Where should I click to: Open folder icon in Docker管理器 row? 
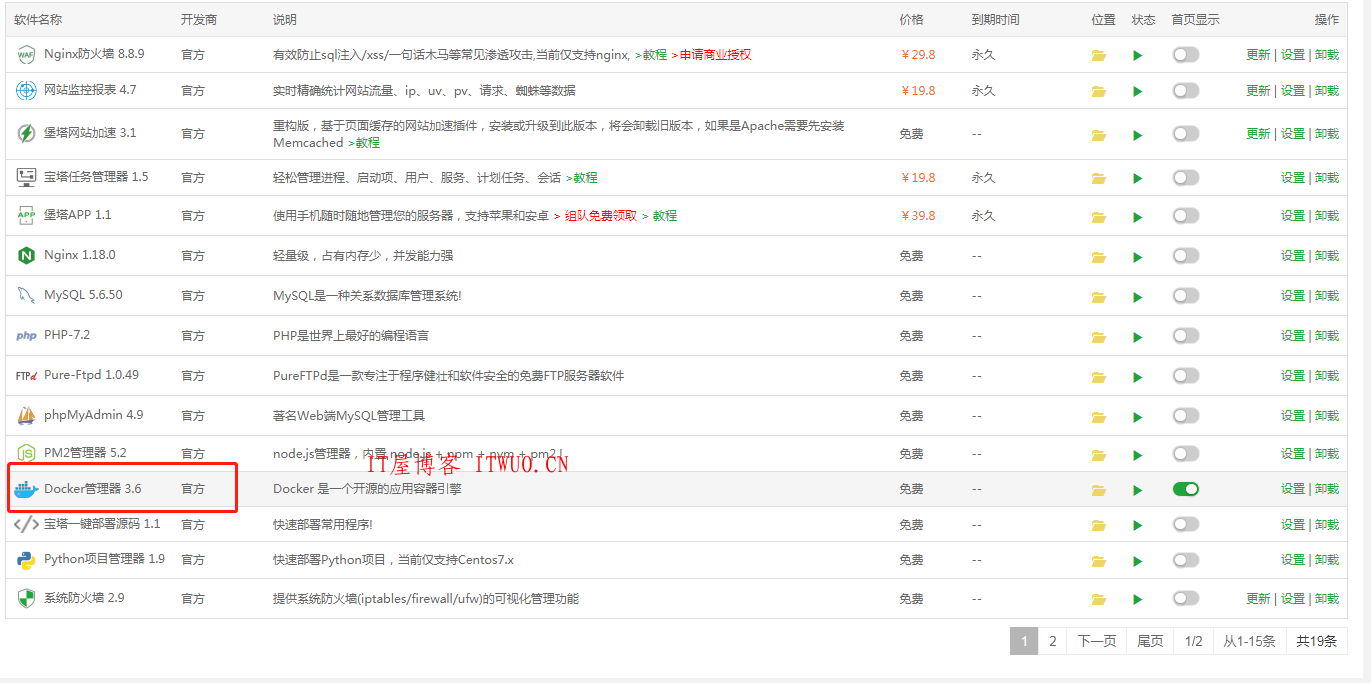(1099, 490)
